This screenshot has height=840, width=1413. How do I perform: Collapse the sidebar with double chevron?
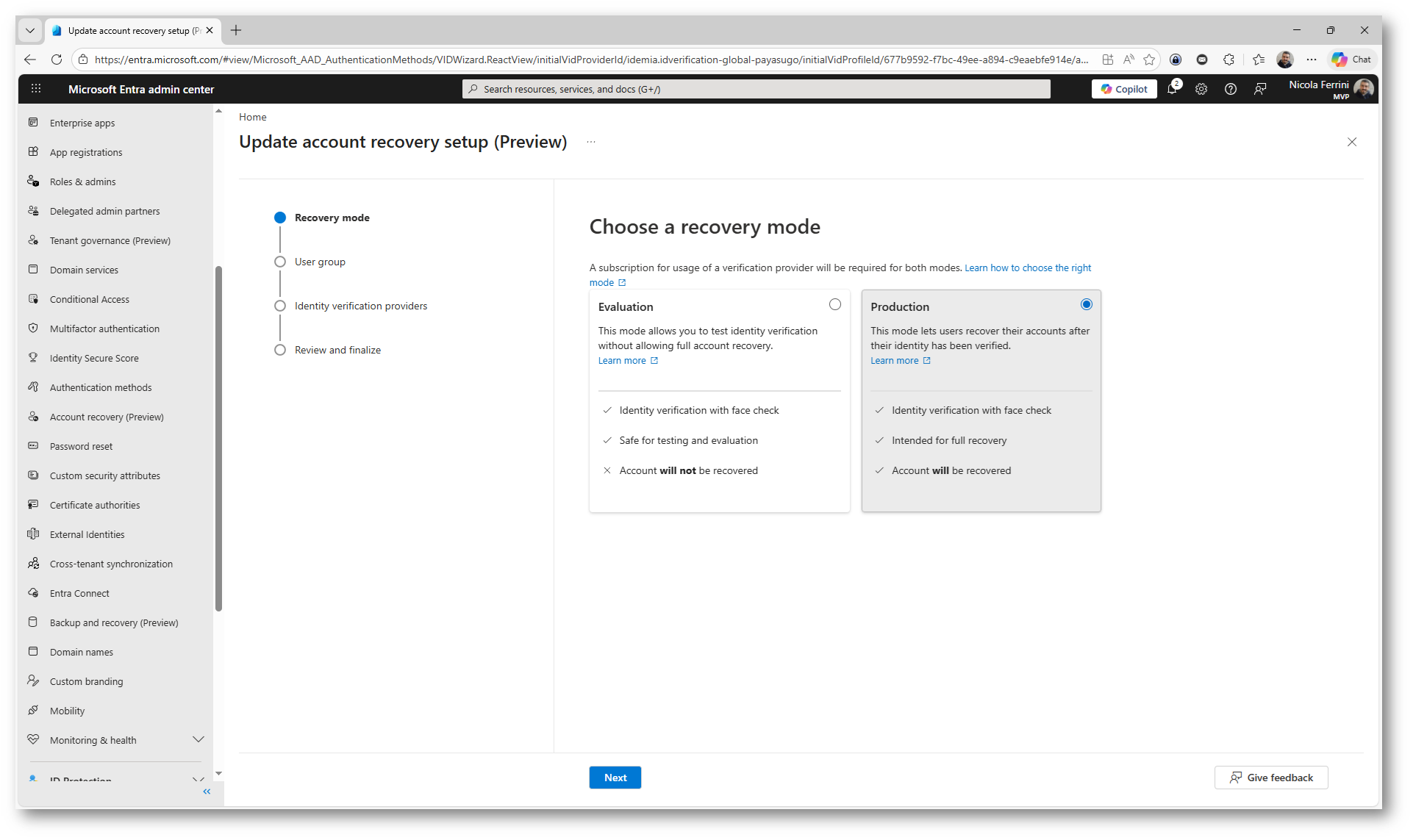coord(207,791)
